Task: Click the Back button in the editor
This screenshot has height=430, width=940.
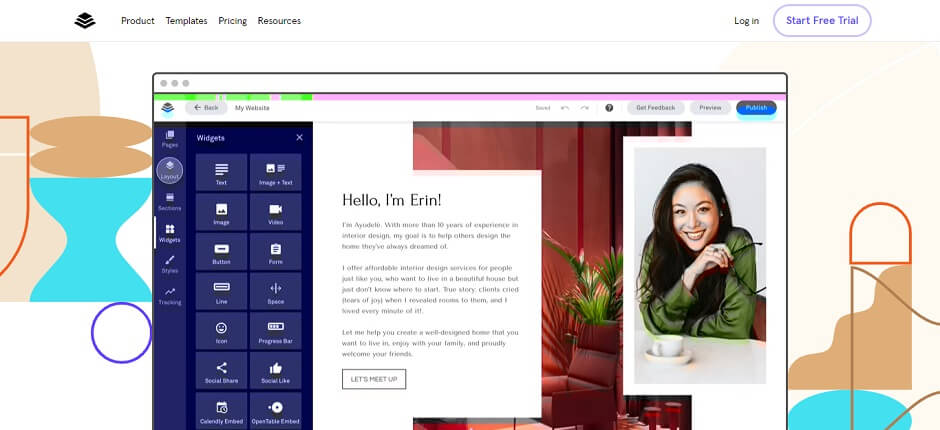Action: 206,108
